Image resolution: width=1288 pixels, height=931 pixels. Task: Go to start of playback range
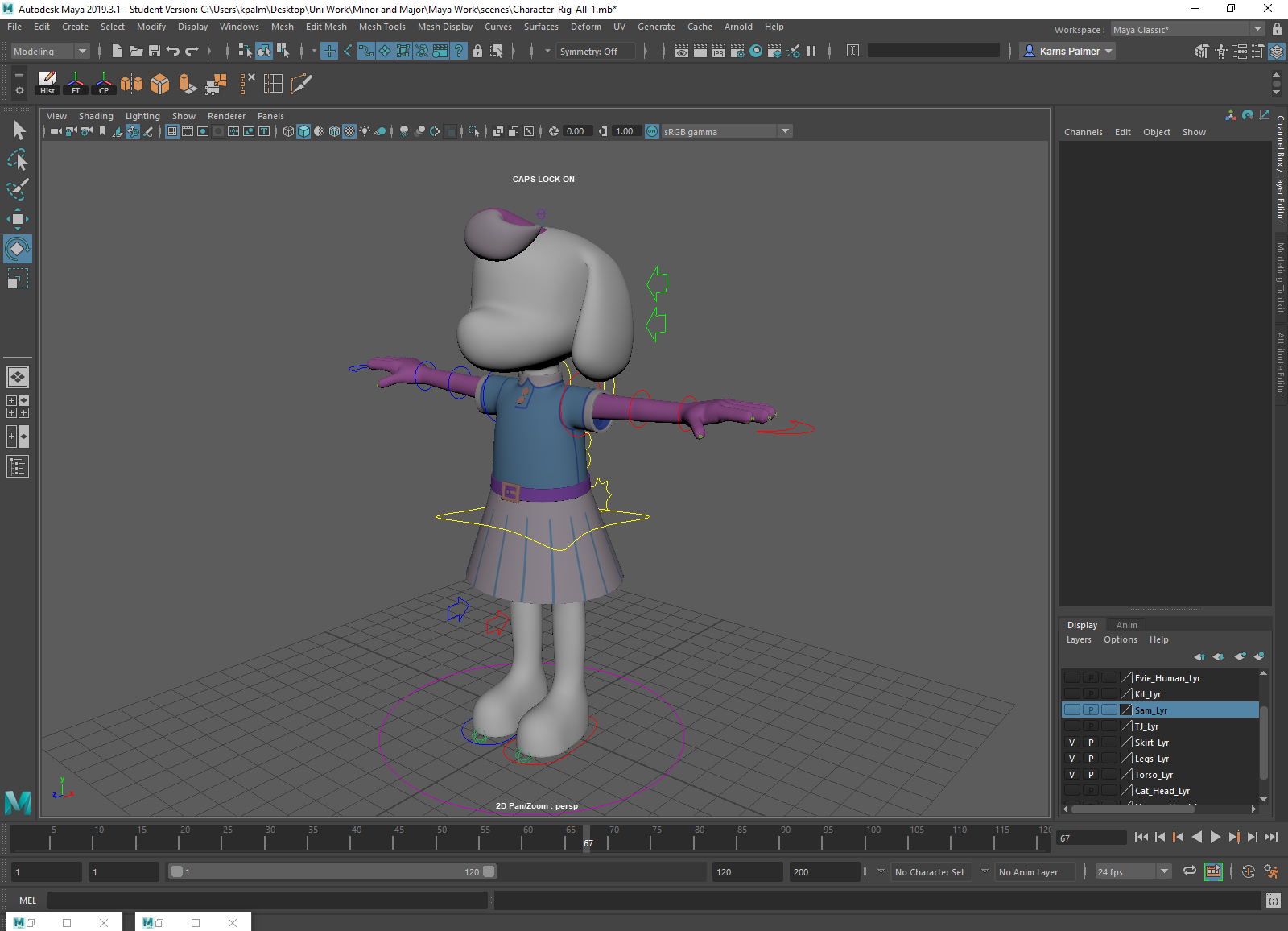click(1141, 838)
